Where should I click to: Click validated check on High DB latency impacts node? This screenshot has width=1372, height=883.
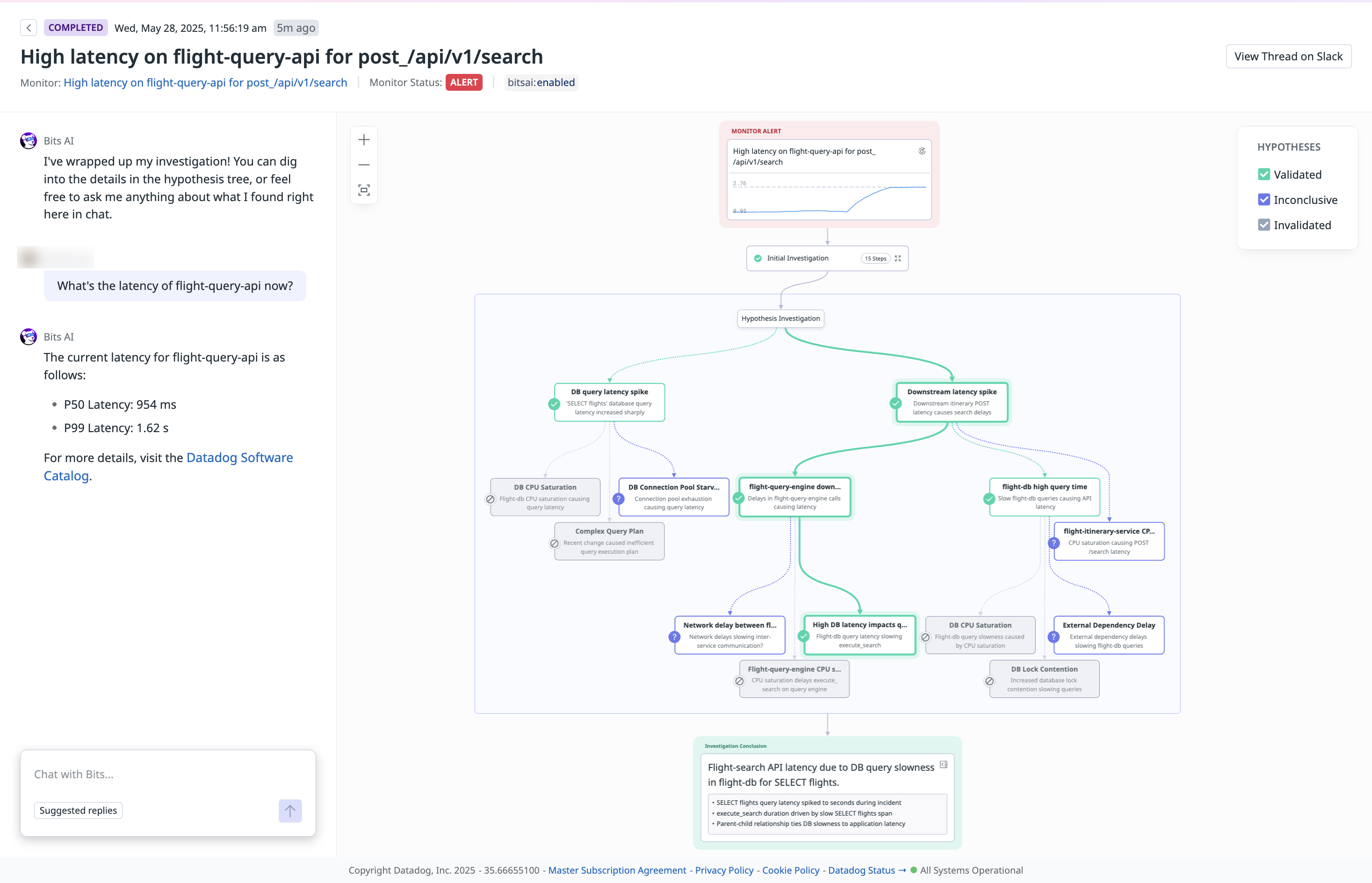[x=804, y=637]
